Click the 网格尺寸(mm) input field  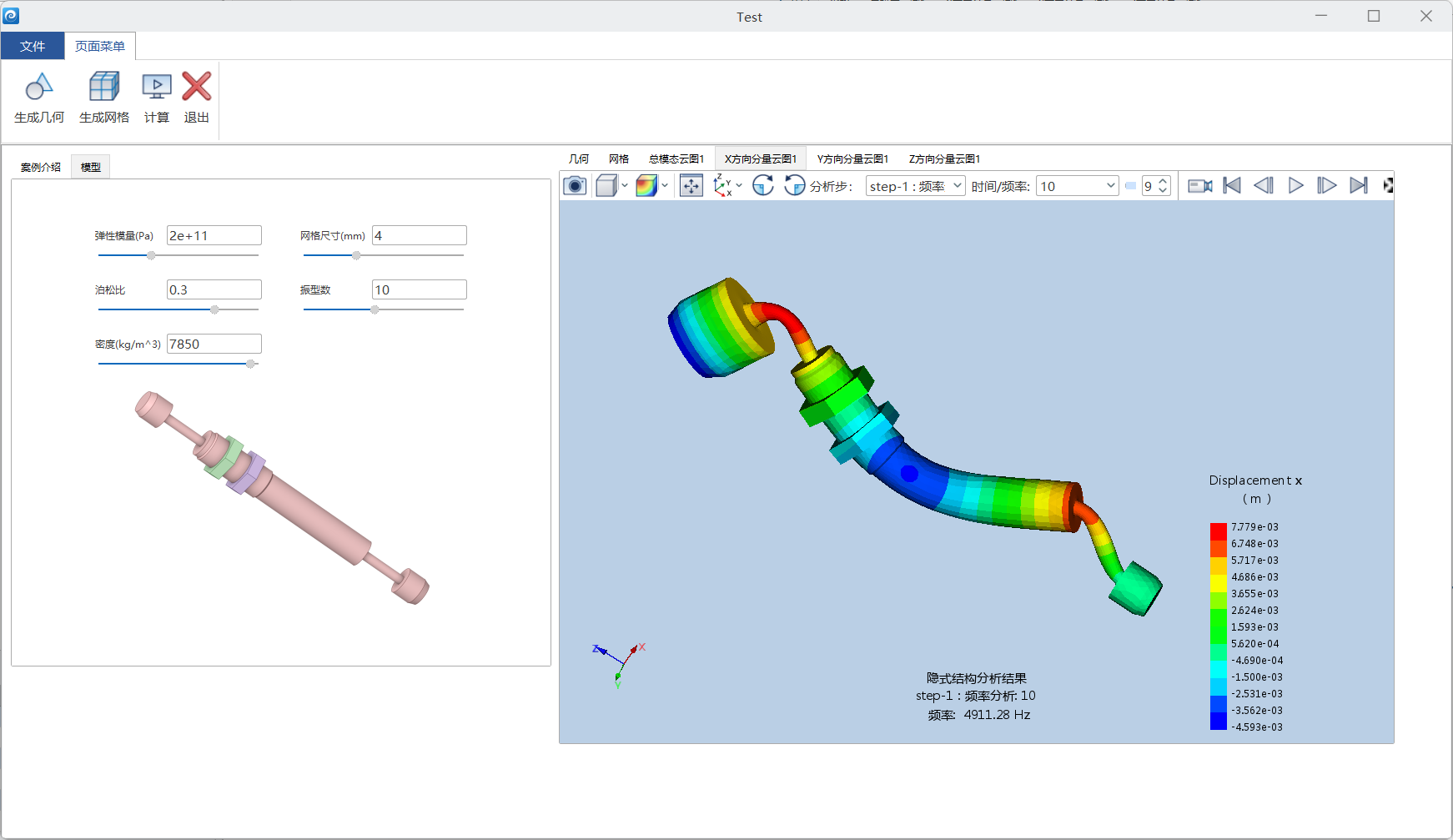click(420, 235)
